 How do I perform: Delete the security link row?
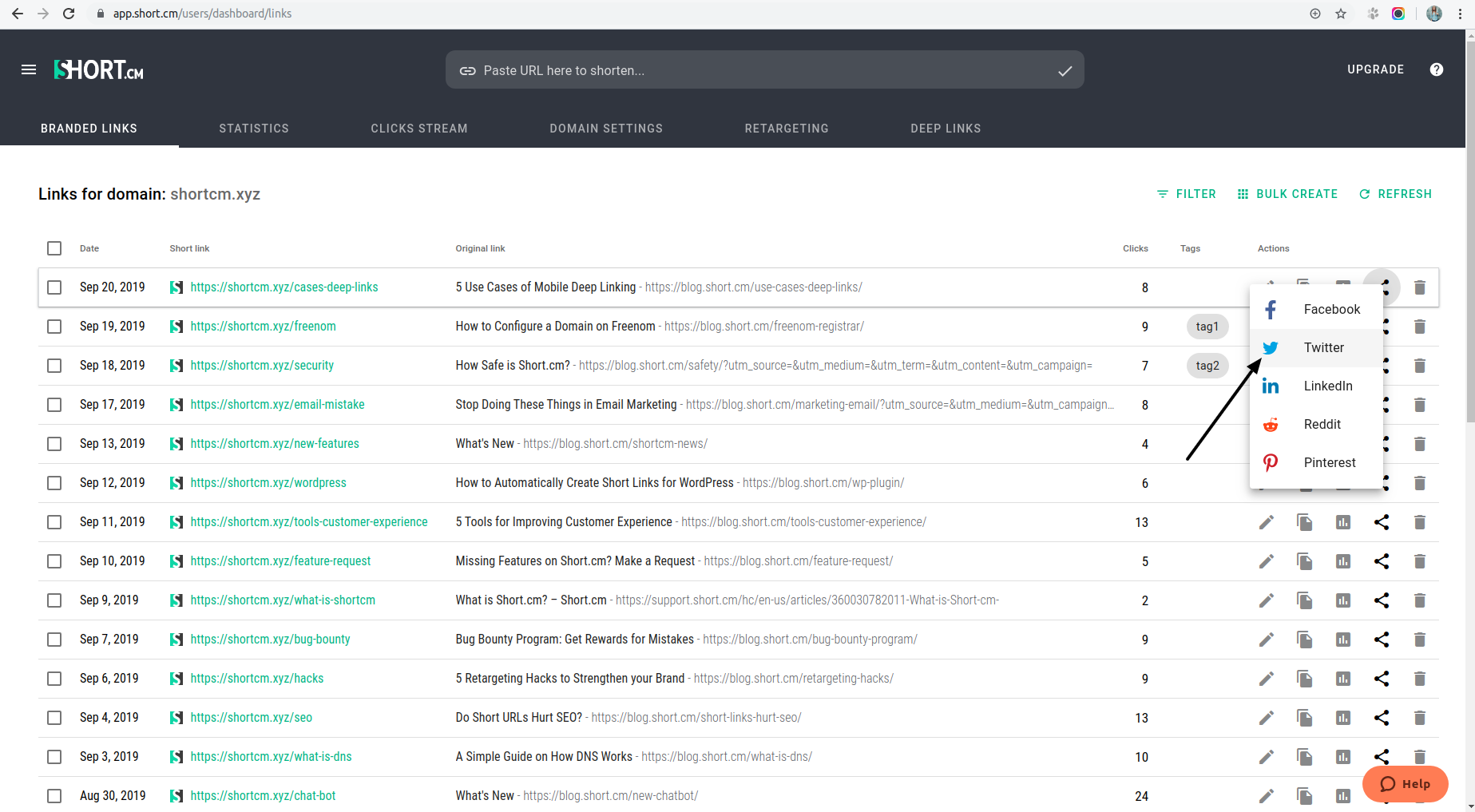[1420, 366]
